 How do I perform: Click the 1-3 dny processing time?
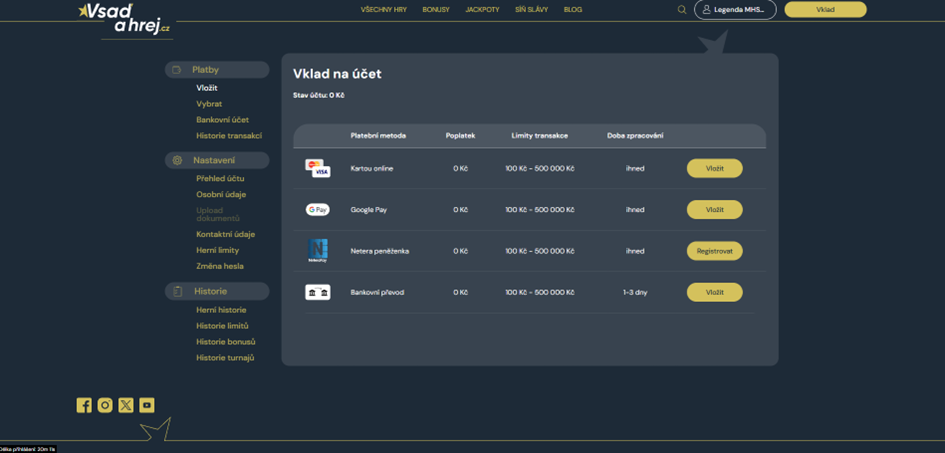coord(635,292)
